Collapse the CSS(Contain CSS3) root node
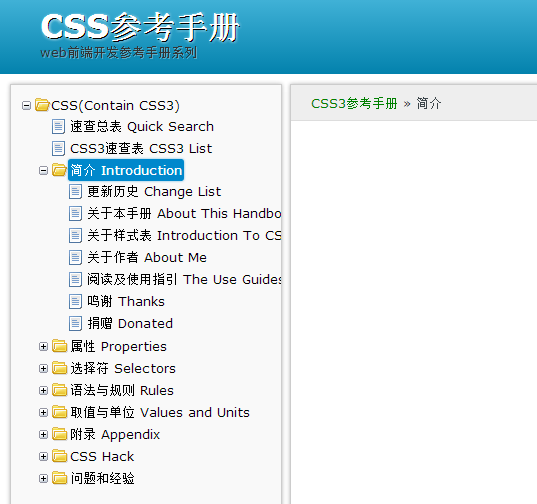The image size is (537, 504). click(26, 105)
